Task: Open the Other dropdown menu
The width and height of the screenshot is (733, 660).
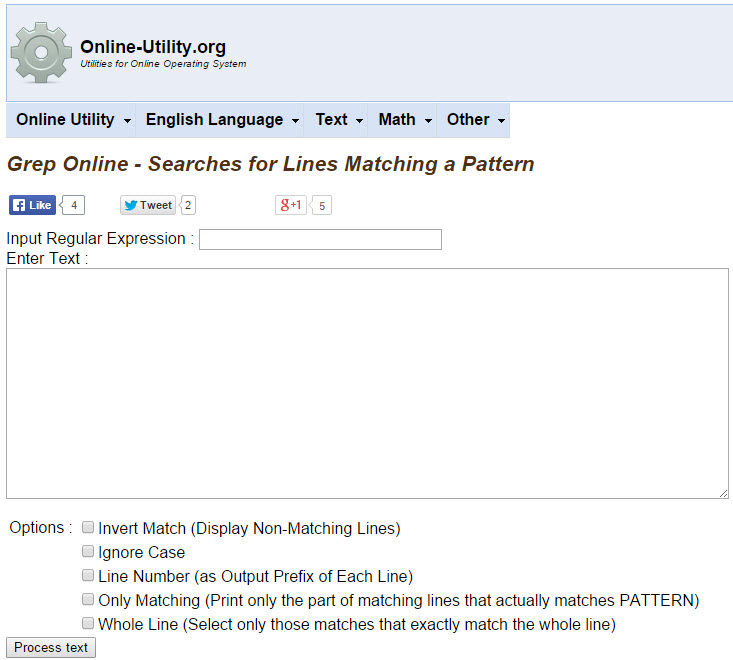Action: click(474, 120)
